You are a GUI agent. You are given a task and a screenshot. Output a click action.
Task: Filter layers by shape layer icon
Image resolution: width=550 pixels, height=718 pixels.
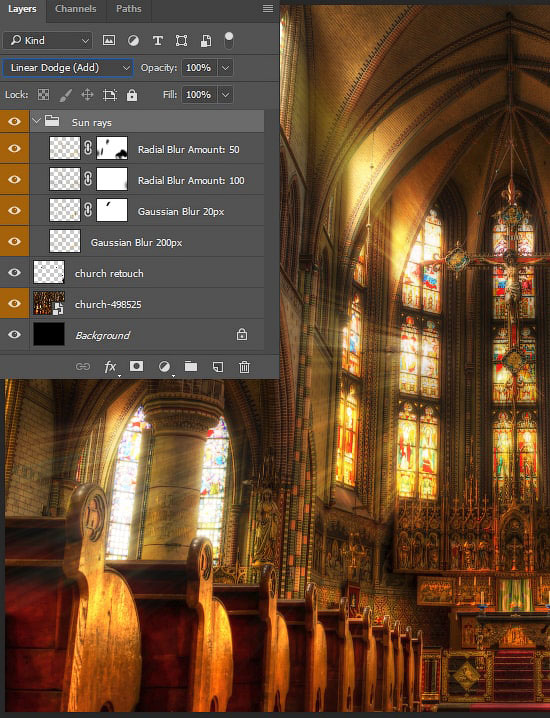(x=181, y=41)
